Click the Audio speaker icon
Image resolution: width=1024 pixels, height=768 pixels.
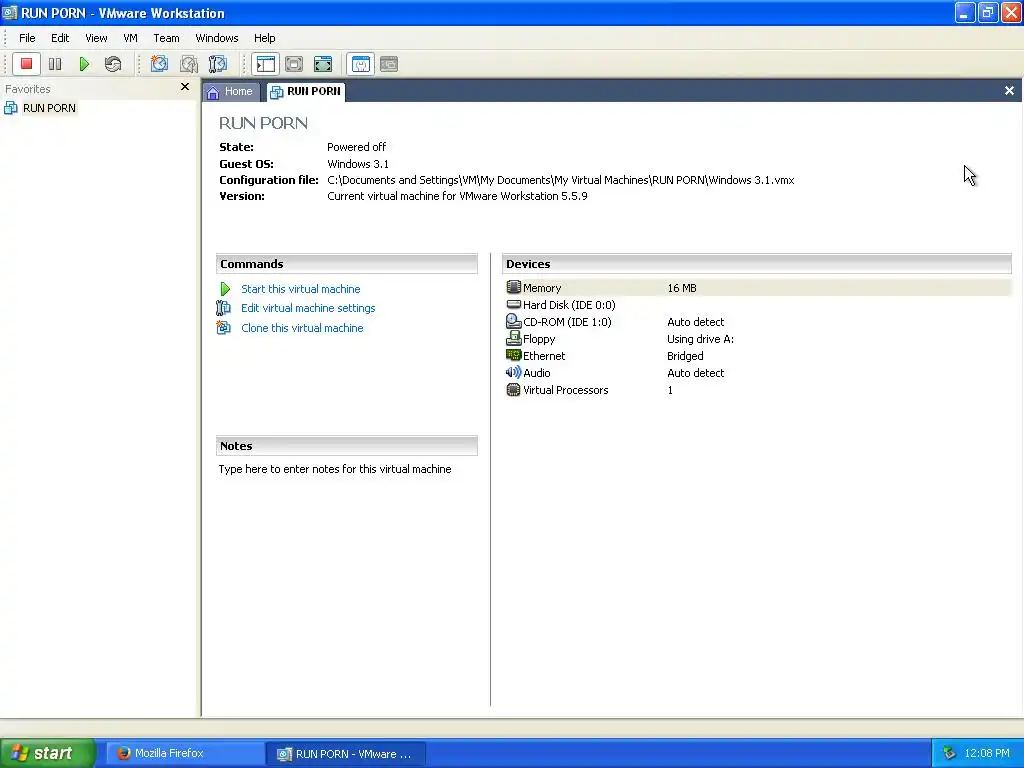[x=513, y=372]
